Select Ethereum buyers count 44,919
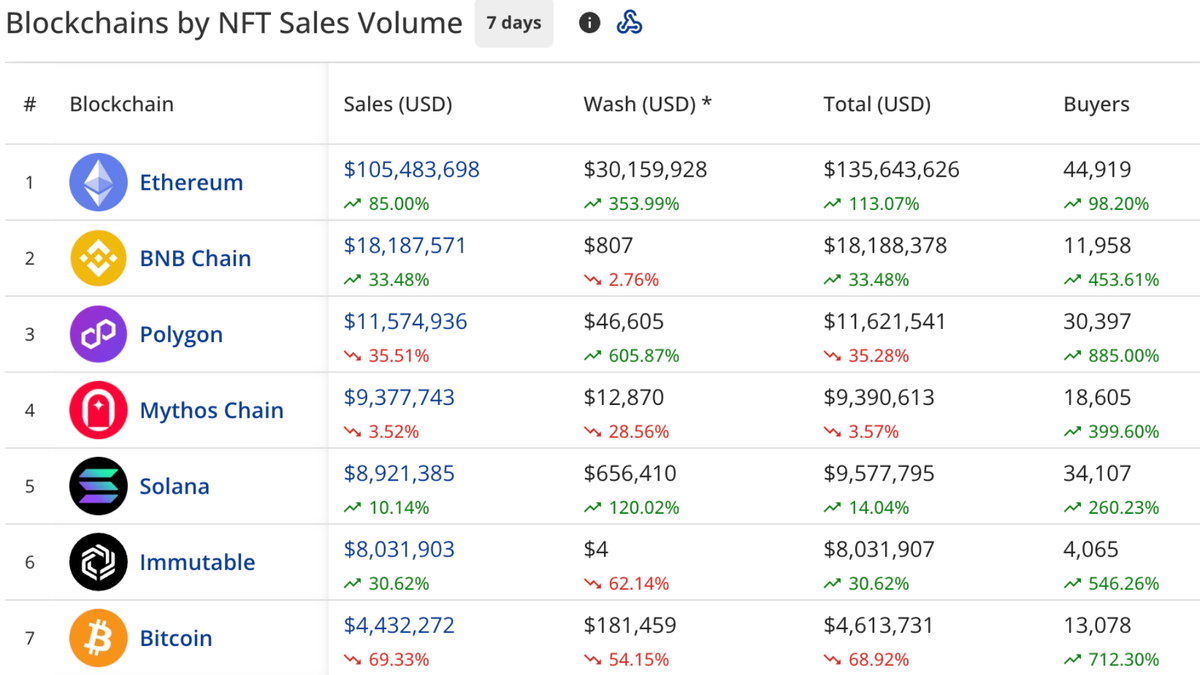 point(1097,170)
